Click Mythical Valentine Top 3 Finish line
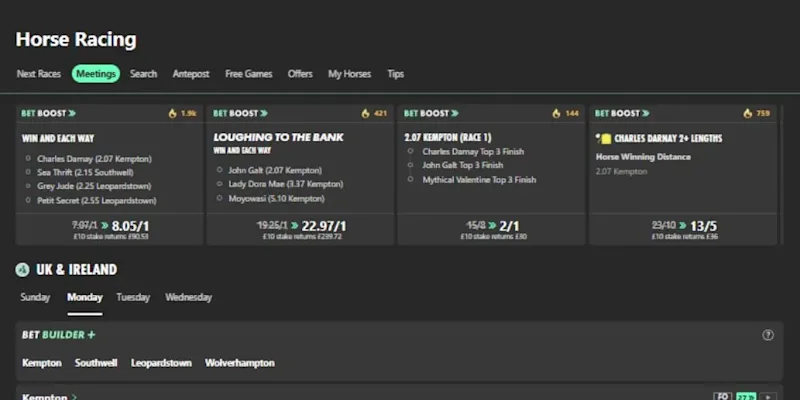The image size is (800, 400). tap(479, 180)
